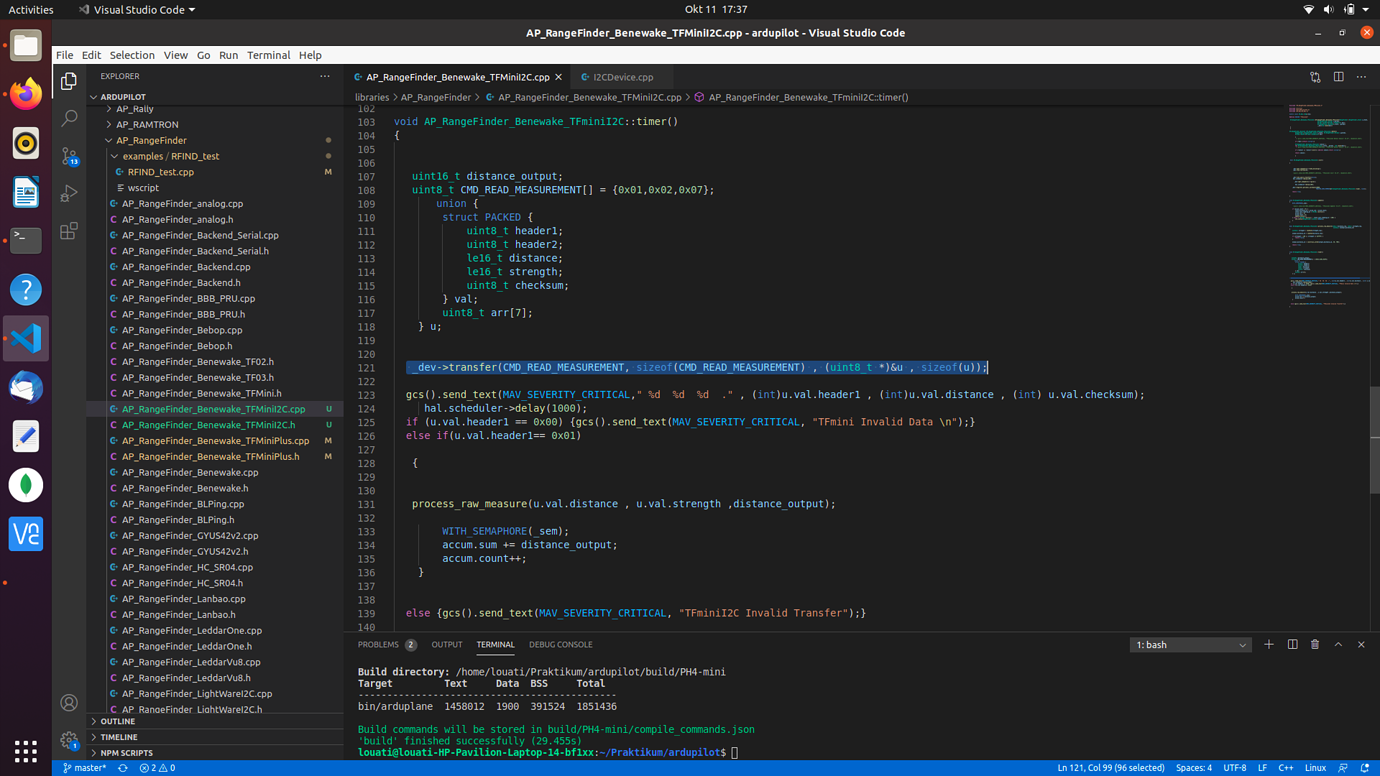This screenshot has width=1380, height=776.
Task: Expand the AP_RAMTRON folder
Action: point(146,125)
